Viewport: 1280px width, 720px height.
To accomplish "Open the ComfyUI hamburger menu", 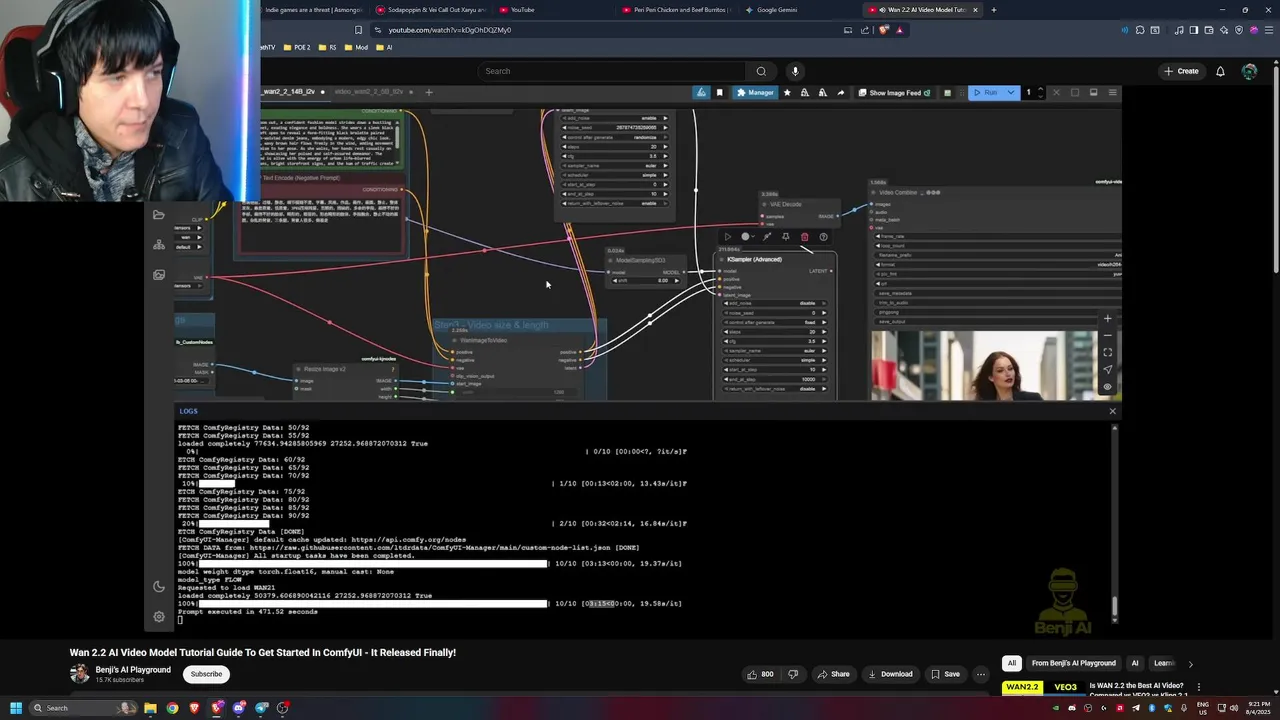I will 1112,93.
